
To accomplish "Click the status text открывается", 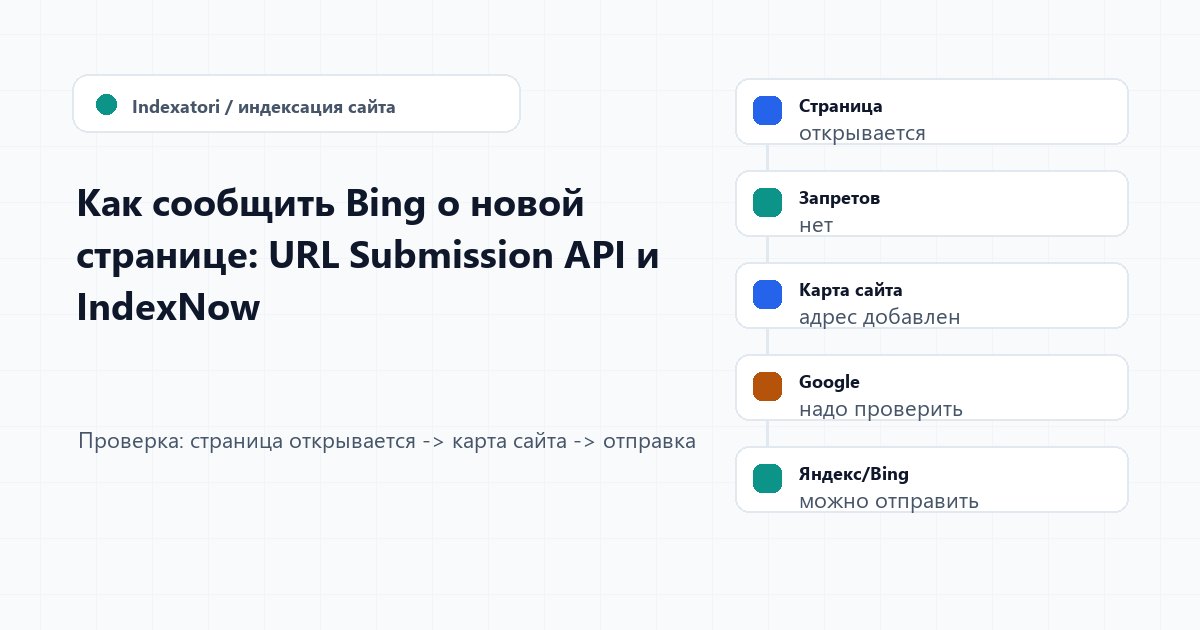I will click(x=862, y=133).
